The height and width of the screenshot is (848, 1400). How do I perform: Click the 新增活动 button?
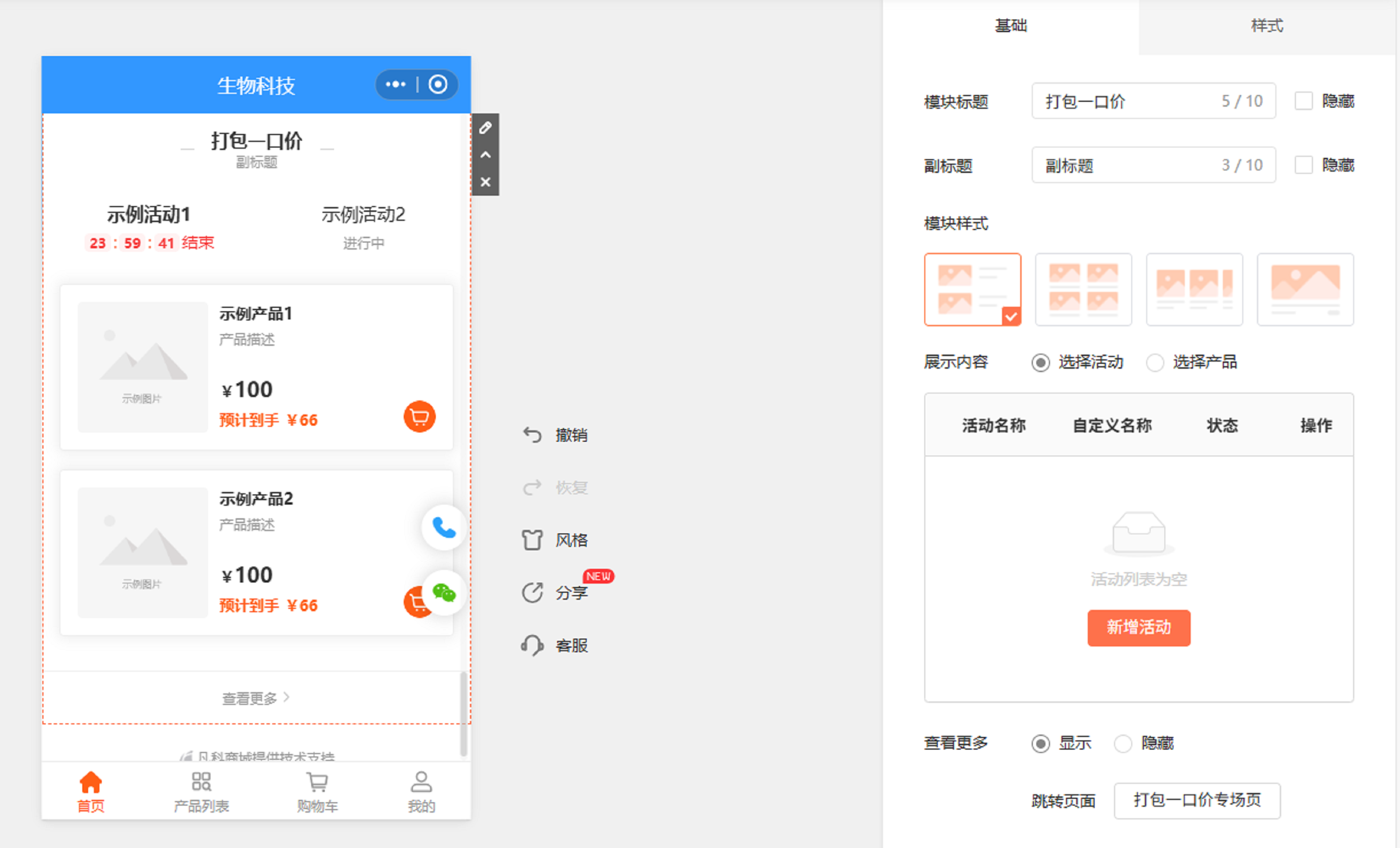pyautogui.click(x=1138, y=627)
